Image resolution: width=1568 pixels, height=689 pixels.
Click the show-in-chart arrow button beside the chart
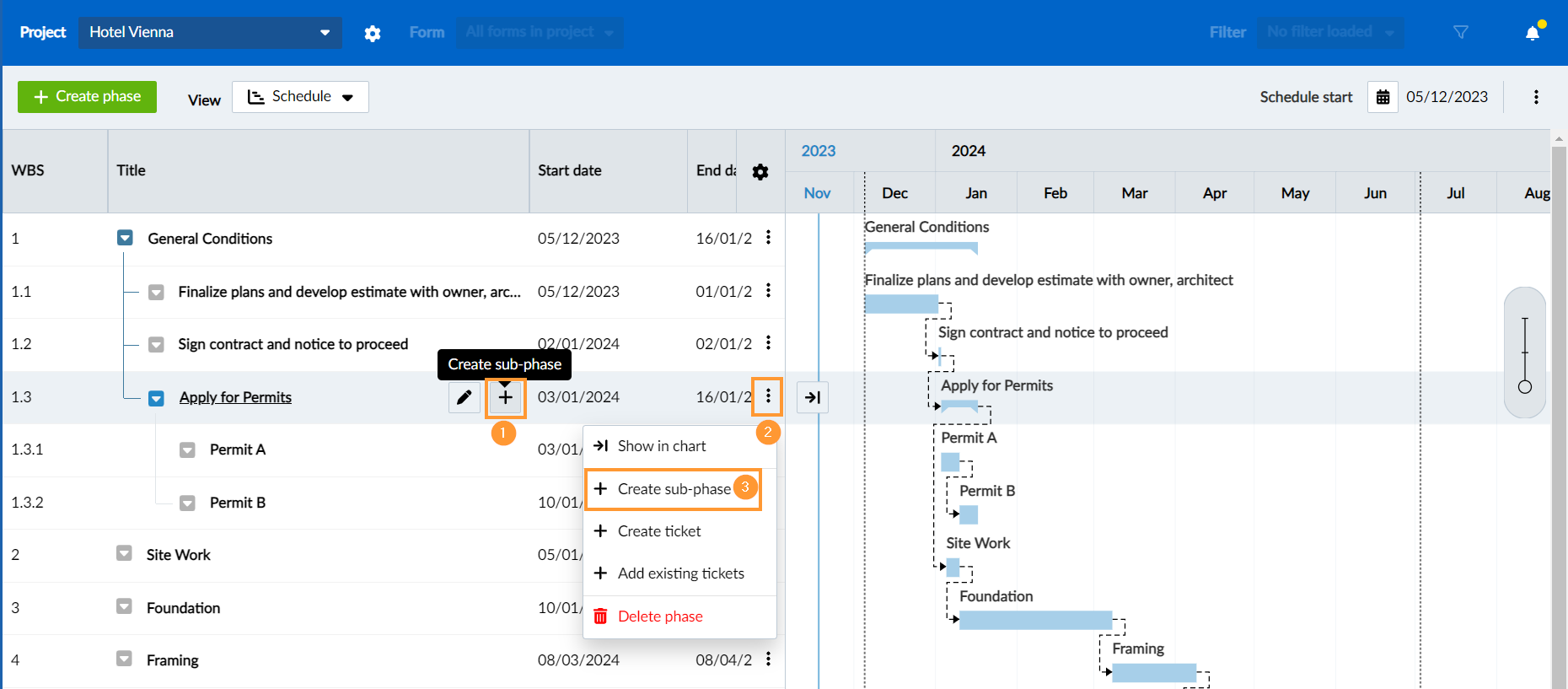[x=813, y=397]
